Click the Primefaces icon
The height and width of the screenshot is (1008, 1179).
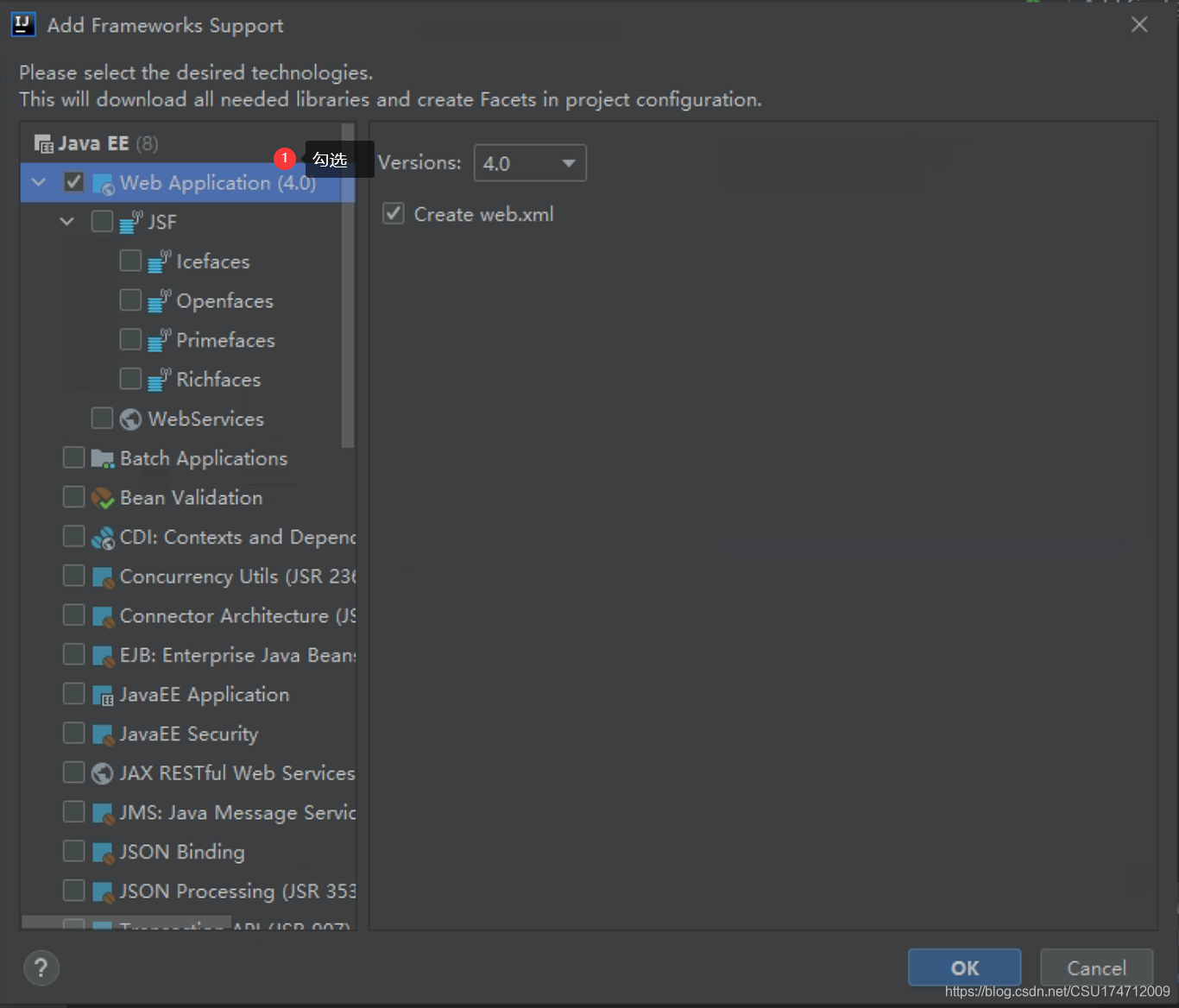159,340
